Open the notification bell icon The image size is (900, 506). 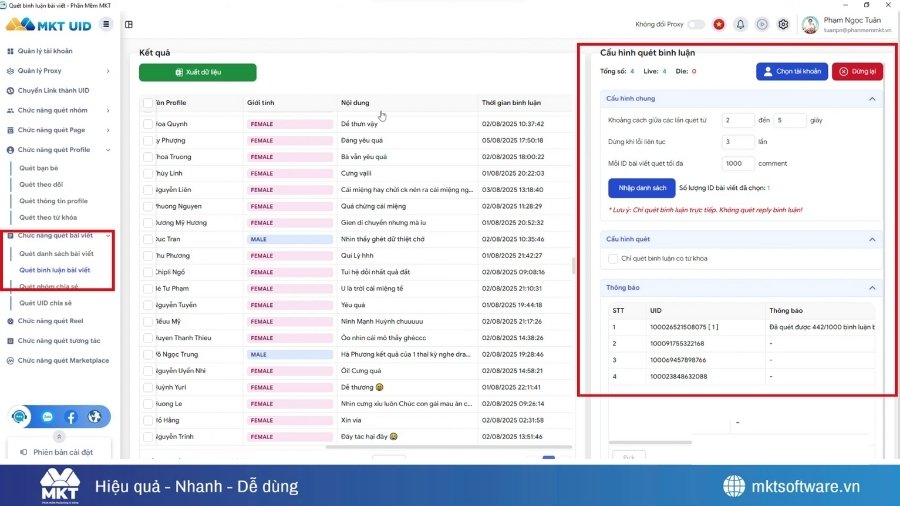coord(740,24)
